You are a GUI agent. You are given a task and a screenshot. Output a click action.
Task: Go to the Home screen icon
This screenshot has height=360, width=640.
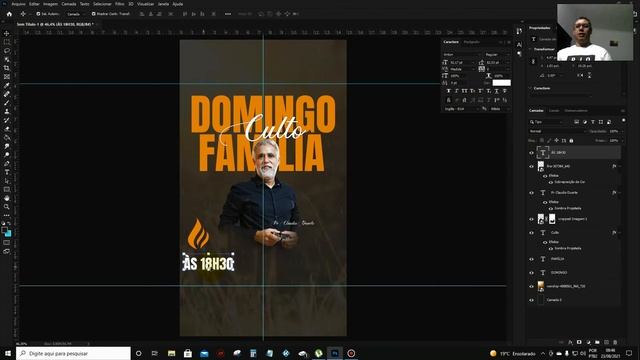9,14
